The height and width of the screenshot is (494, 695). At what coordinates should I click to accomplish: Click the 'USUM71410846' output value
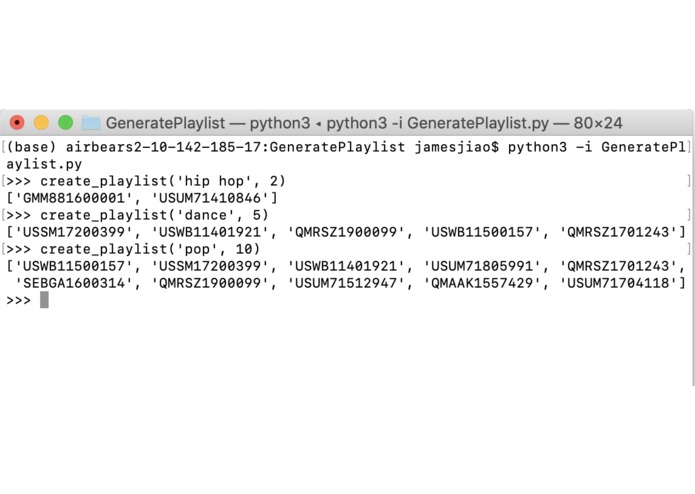[x=210, y=198]
